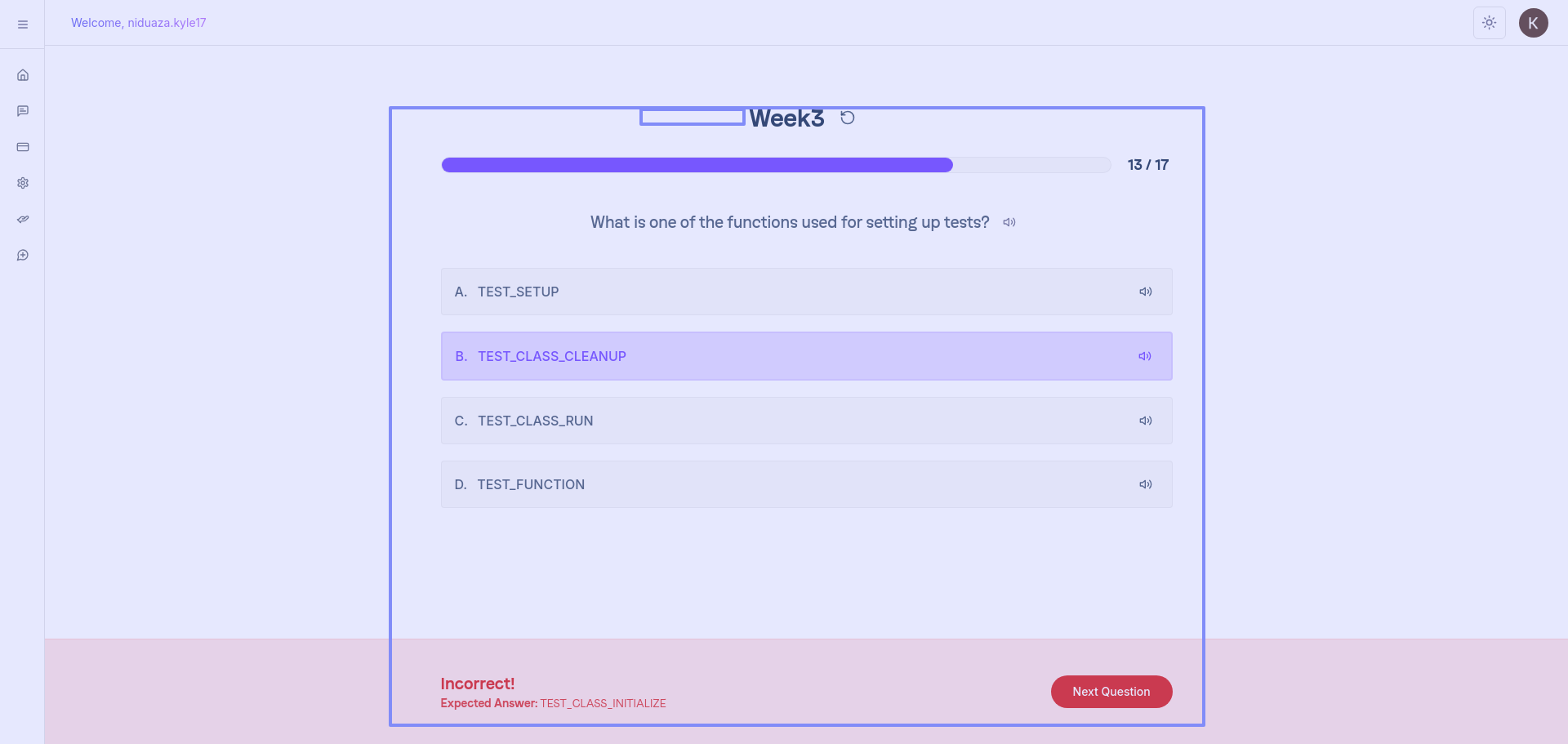
Task: Open the hamburger sidebar menu
Action: pos(23,25)
